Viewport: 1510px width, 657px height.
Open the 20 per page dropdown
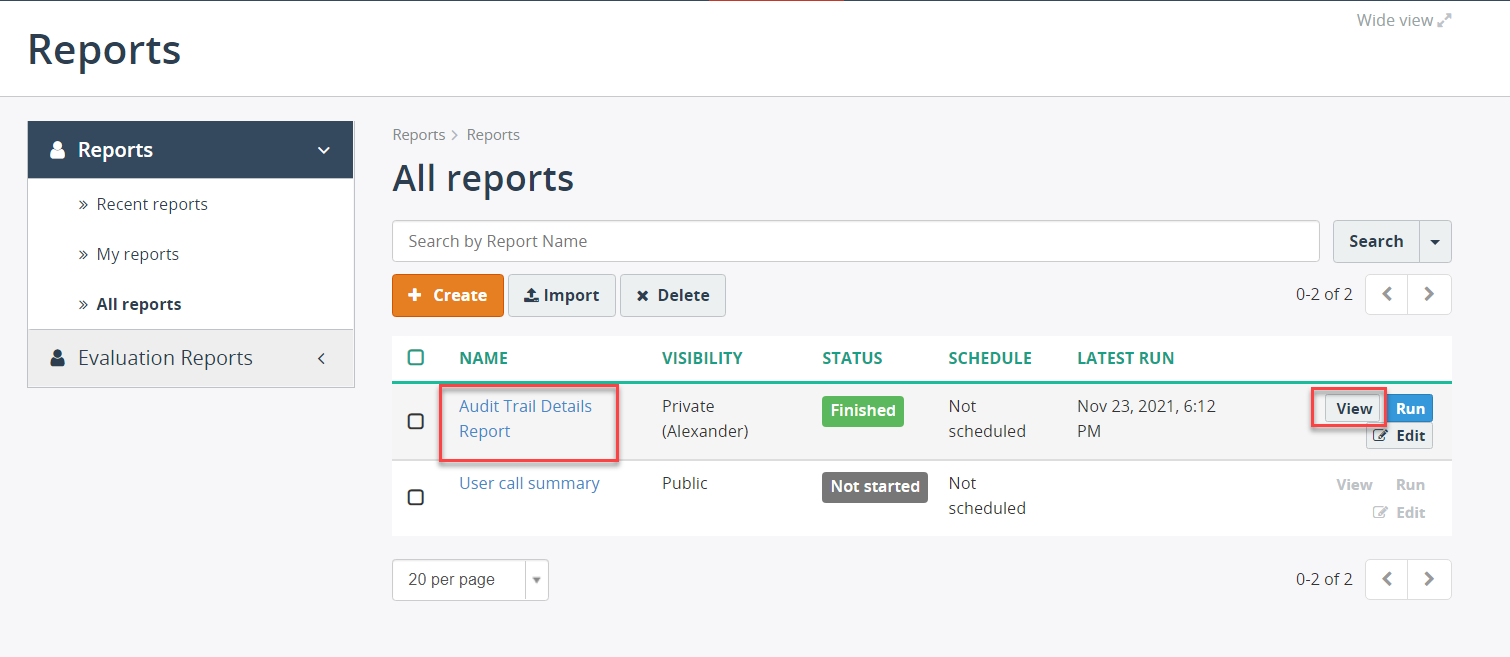(x=470, y=580)
